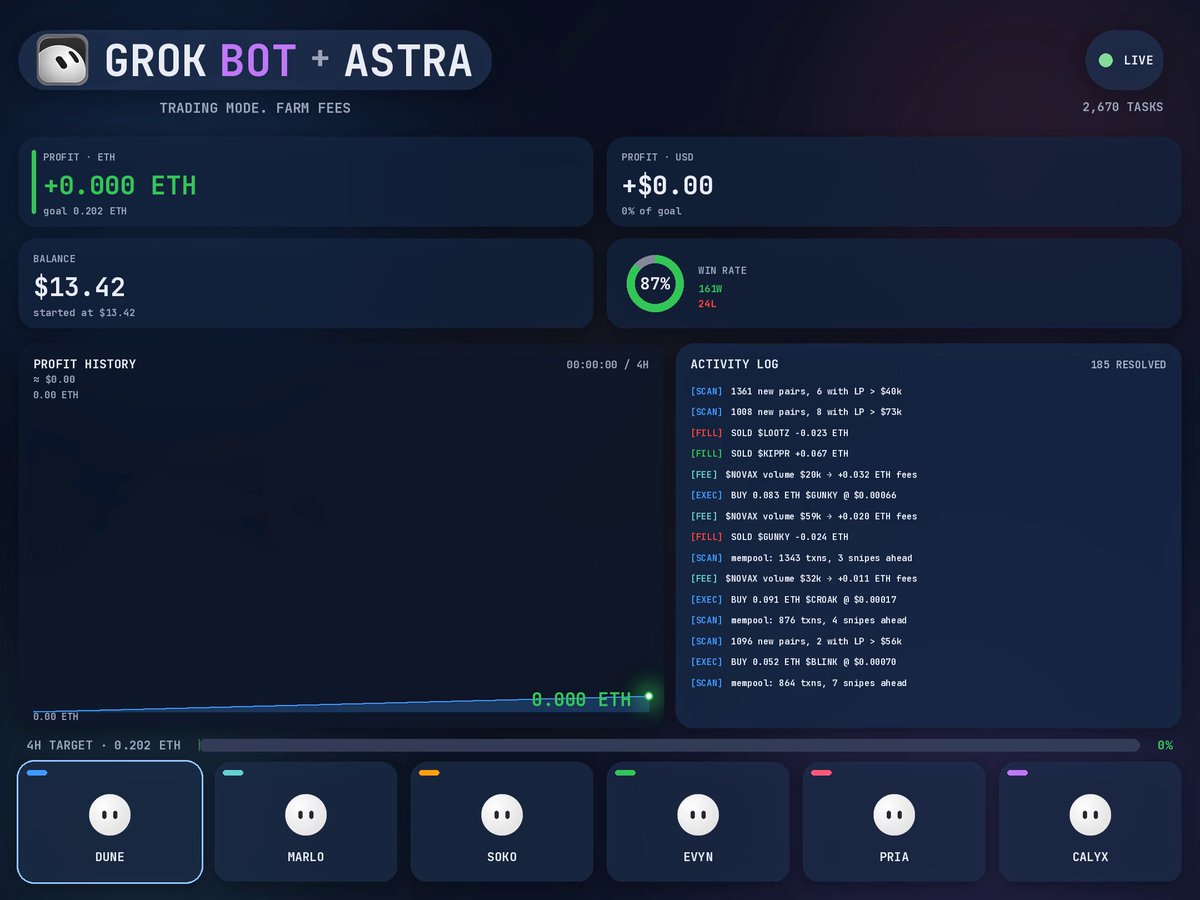Click the ACTIVITY LOG heading

(x=734, y=364)
